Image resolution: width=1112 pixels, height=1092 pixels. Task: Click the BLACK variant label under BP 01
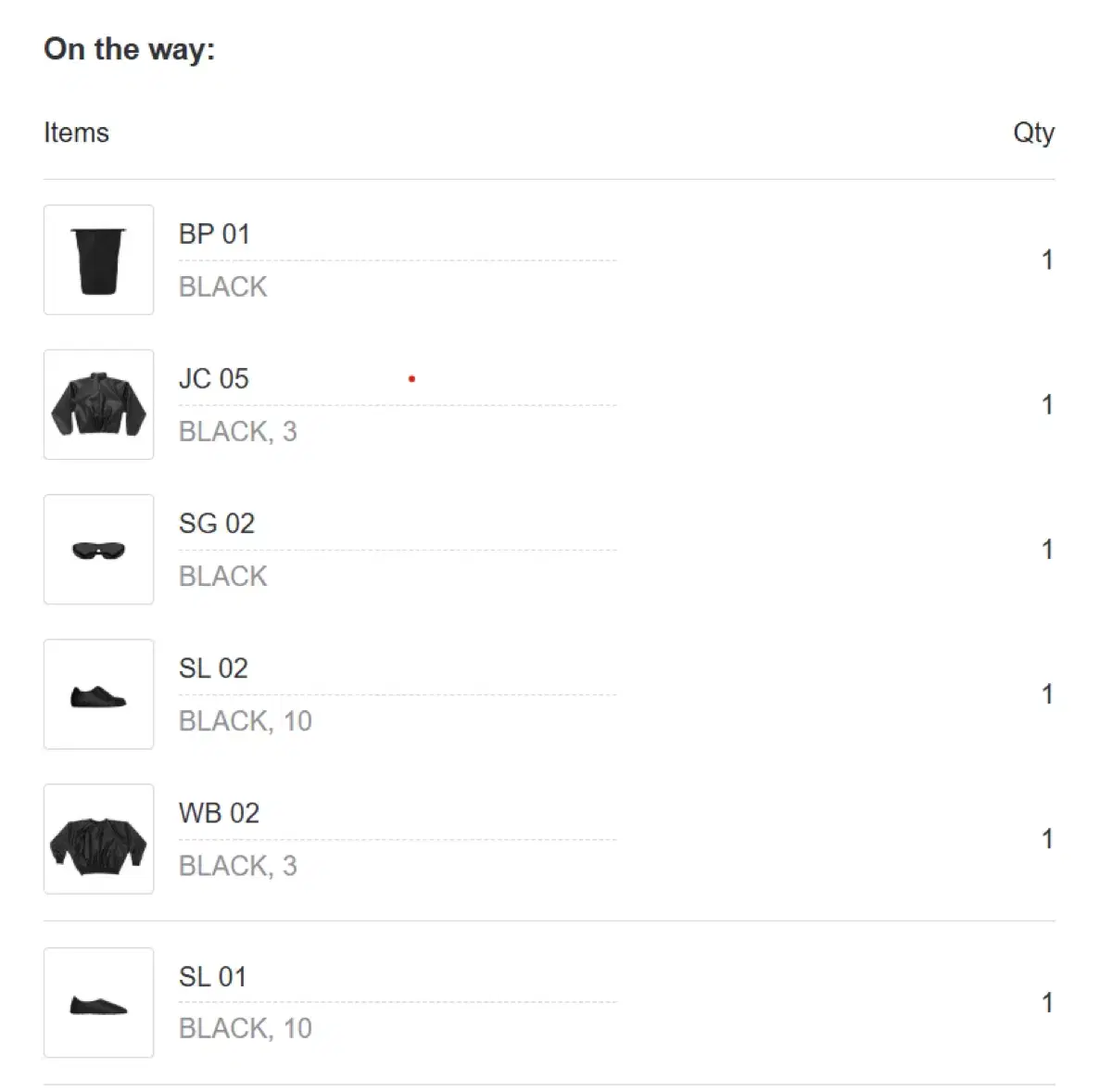pos(221,286)
